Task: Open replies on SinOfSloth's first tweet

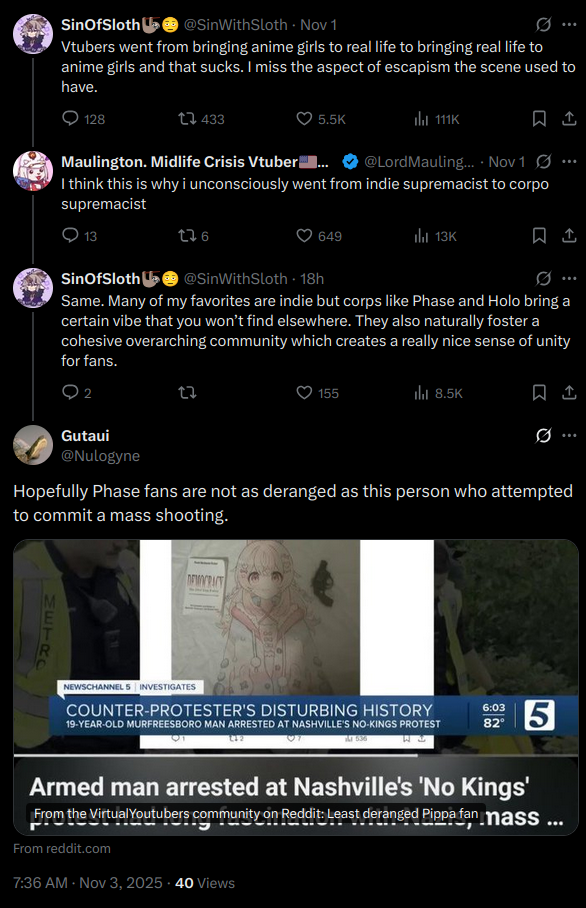Action: coord(83,119)
